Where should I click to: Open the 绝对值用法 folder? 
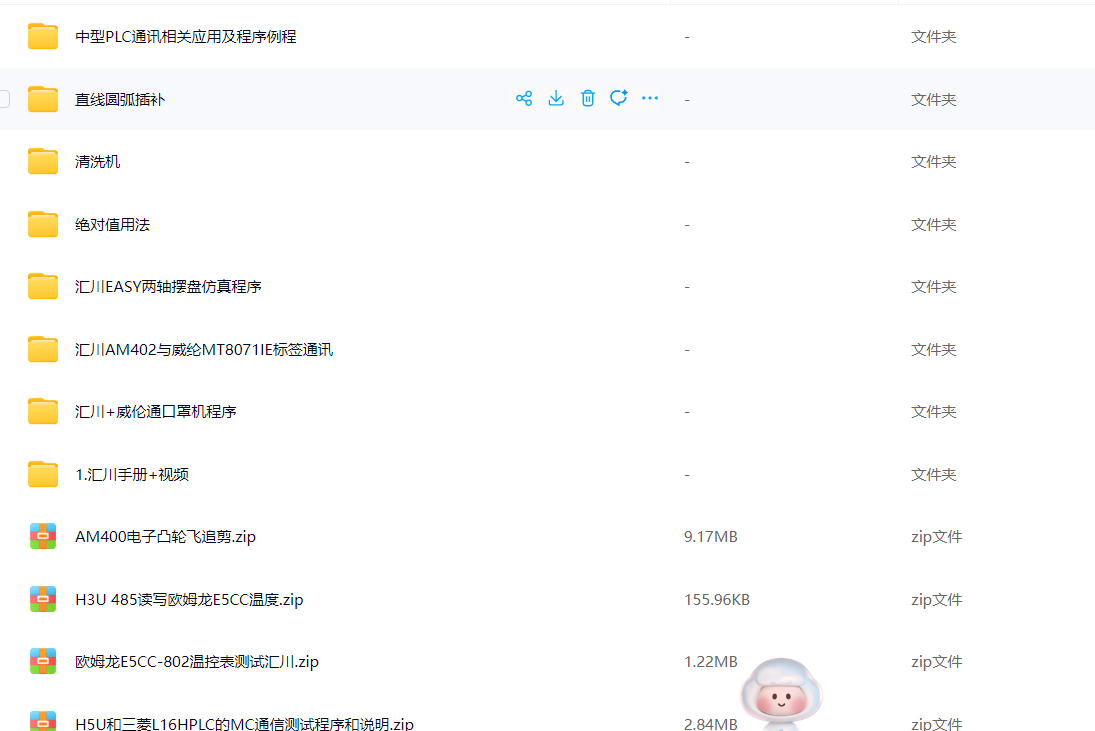[x=112, y=225]
